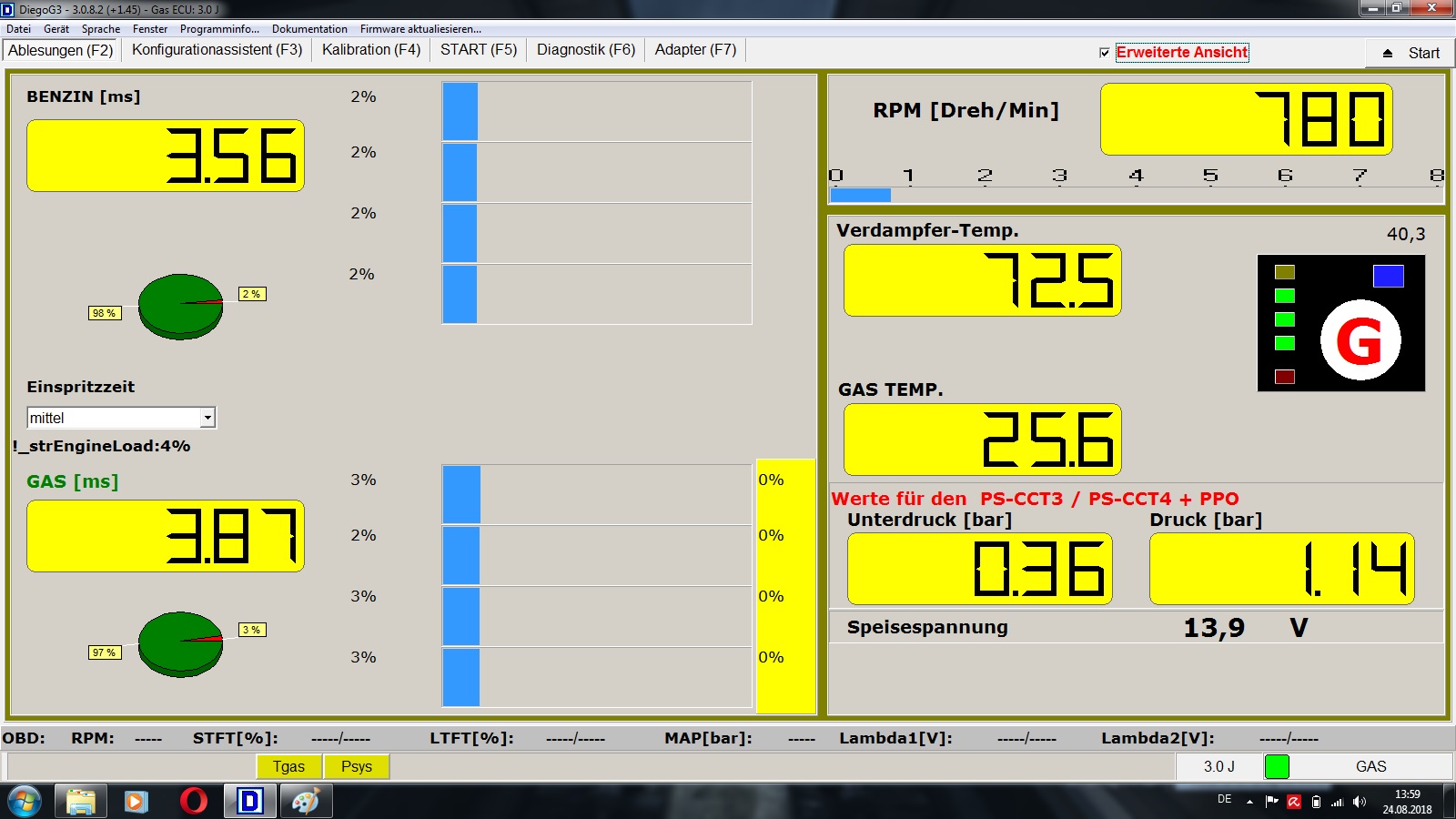This screenshot has height=819, width=1456.
Task: Click the RPM scale progress bar
Action: (x=1136, y=195)
